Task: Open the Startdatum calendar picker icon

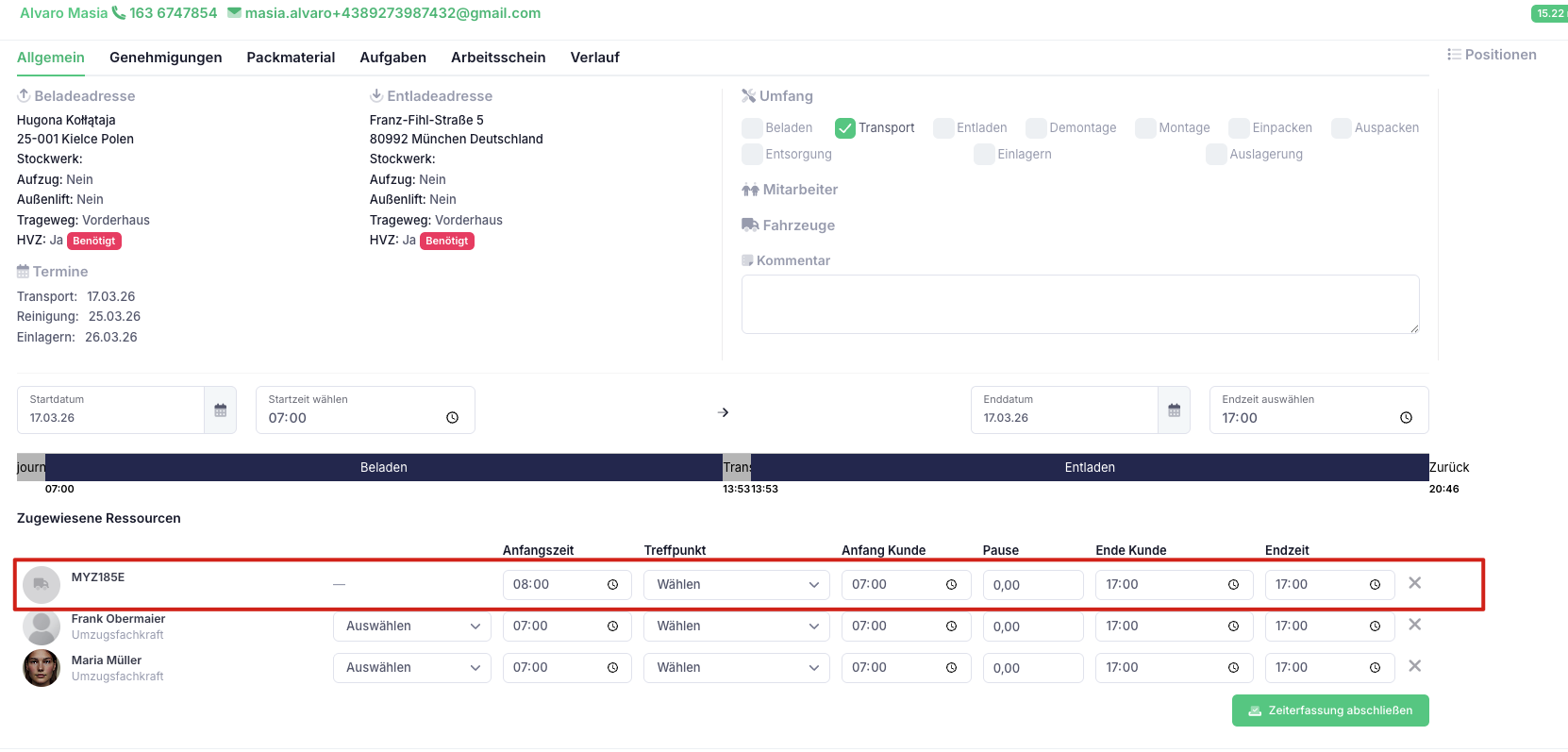Action: [x=221, y=410]
